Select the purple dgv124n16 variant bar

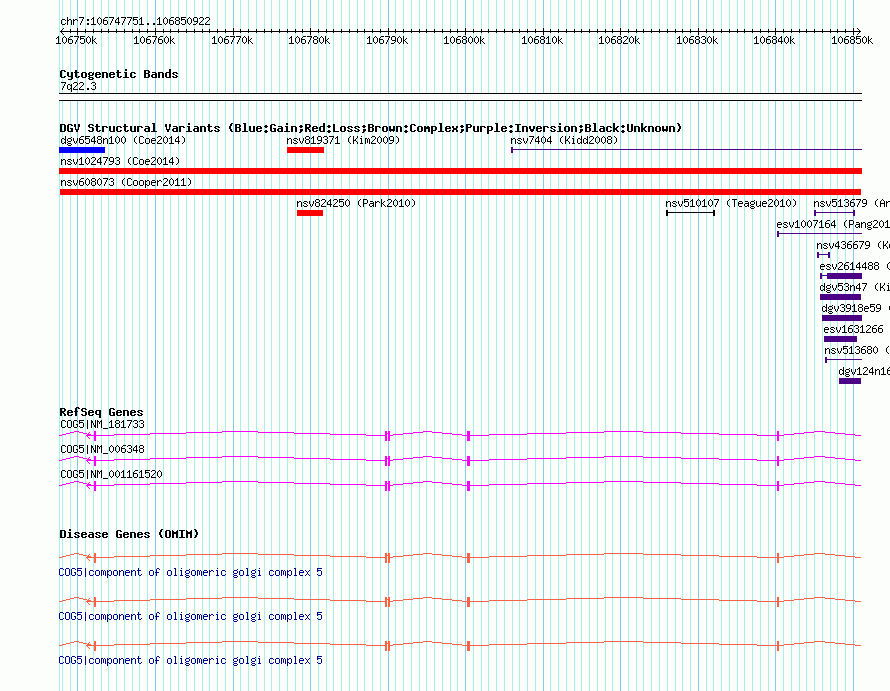coord(850,381)
